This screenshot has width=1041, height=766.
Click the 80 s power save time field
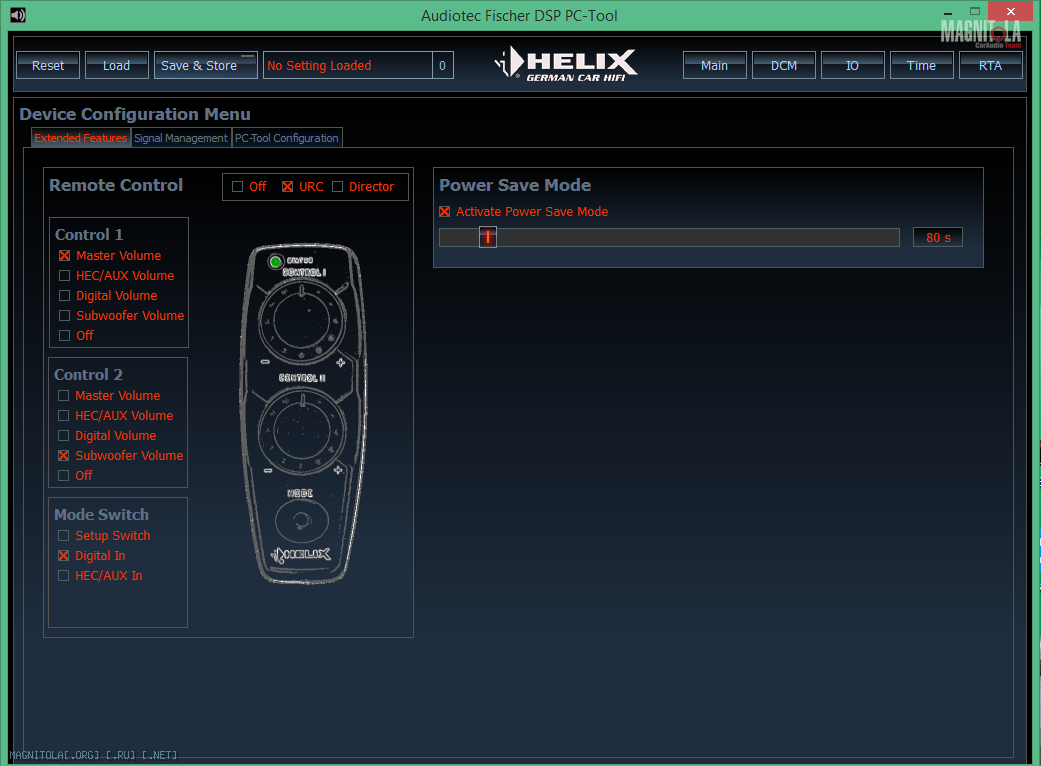(937, 237)
